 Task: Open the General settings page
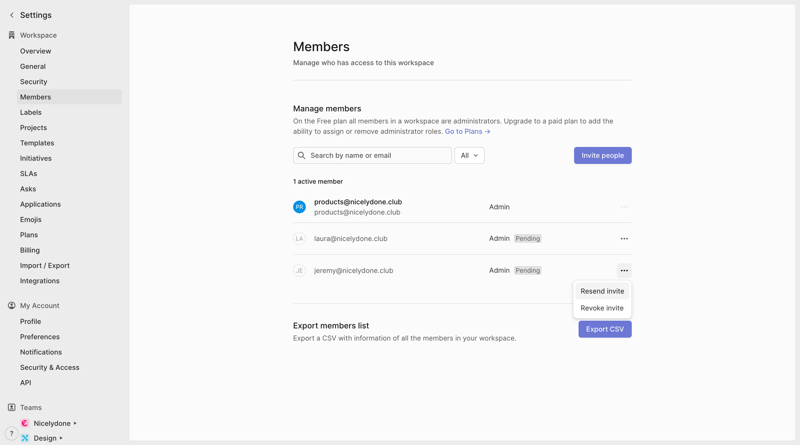[x=69, y=66]
